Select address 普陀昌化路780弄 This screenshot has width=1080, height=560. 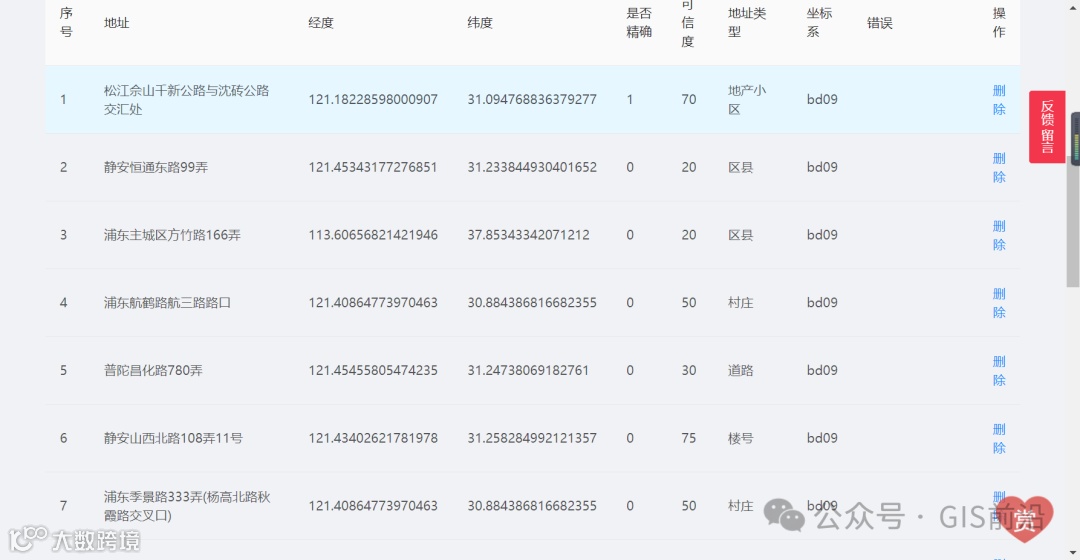point(153,371)
